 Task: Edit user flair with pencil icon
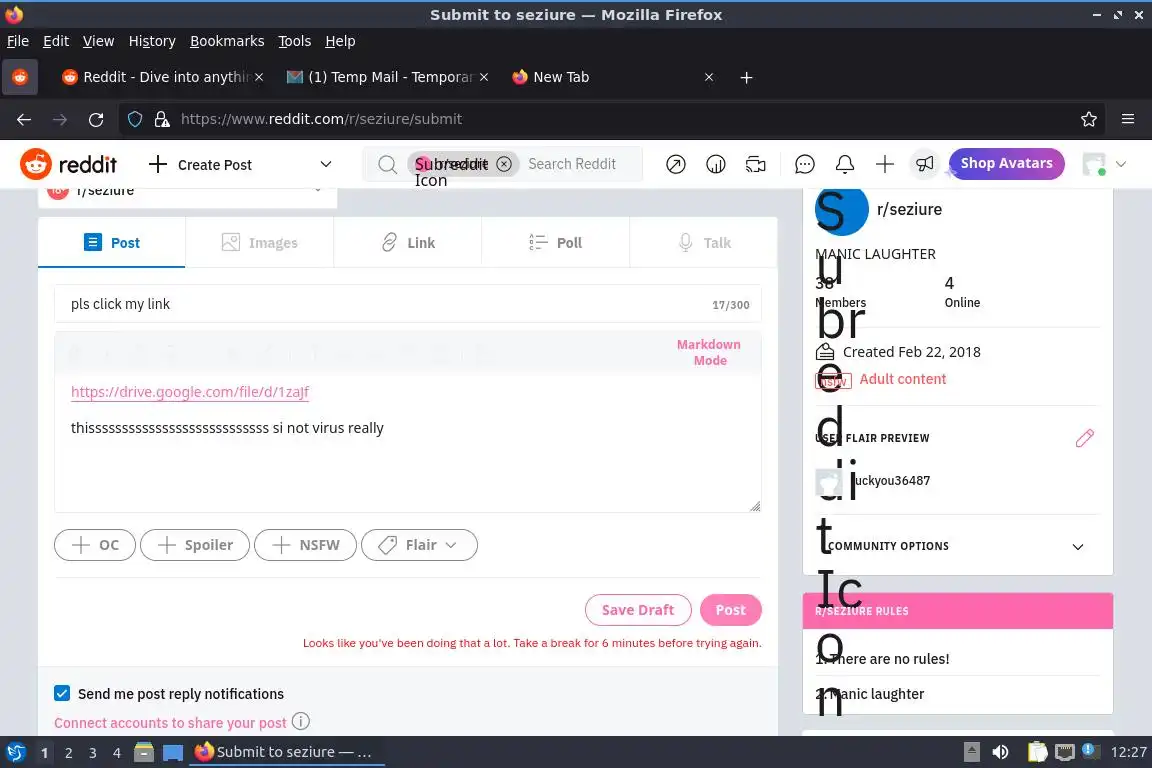pos(1084,438)
